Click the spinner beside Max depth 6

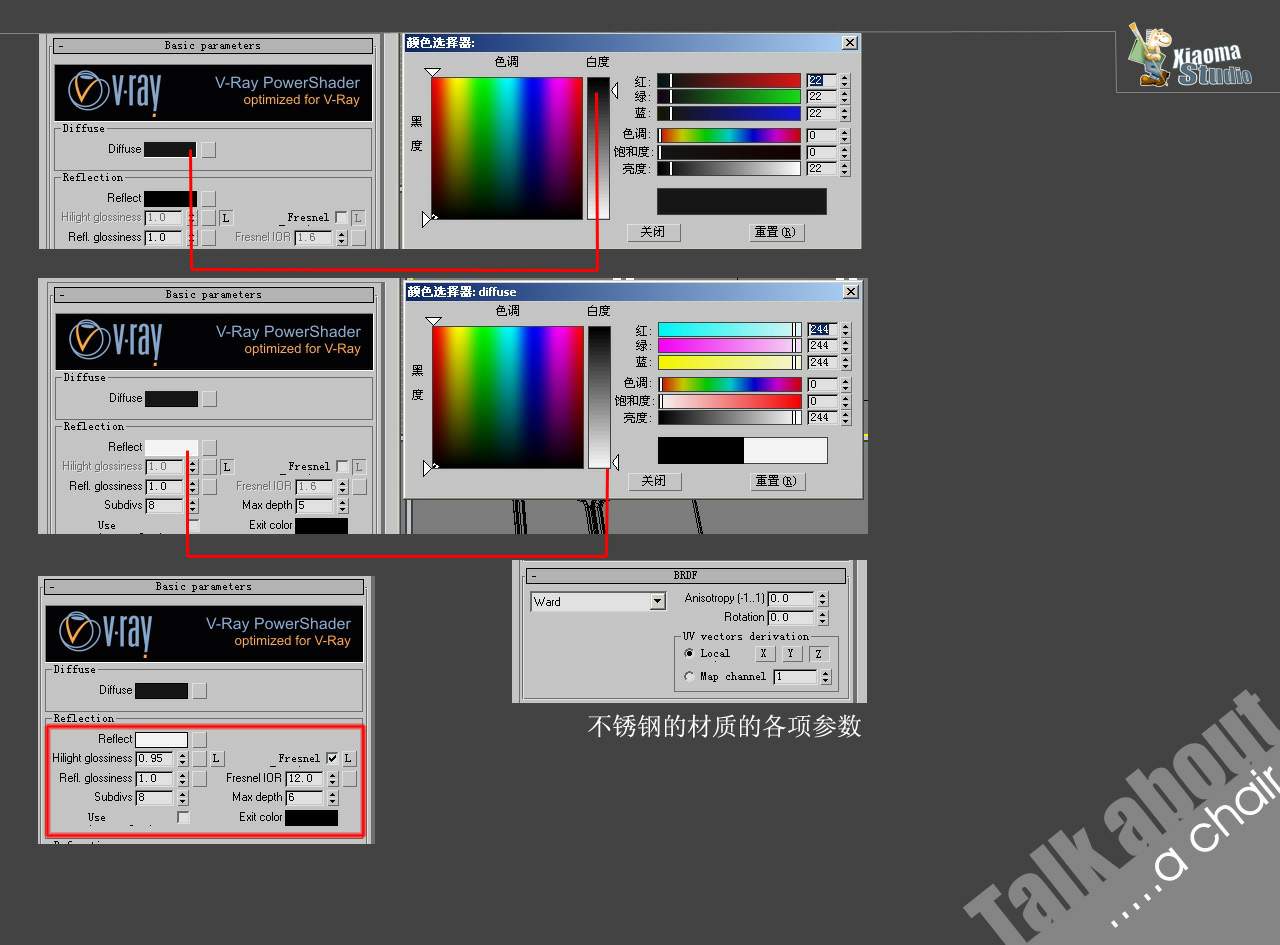coord(332,798)
